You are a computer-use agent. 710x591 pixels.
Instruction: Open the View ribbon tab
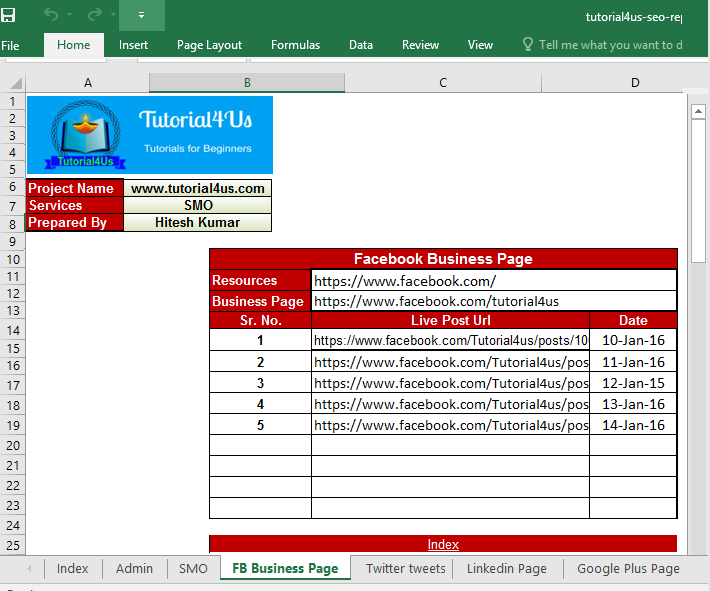point(480,45)
